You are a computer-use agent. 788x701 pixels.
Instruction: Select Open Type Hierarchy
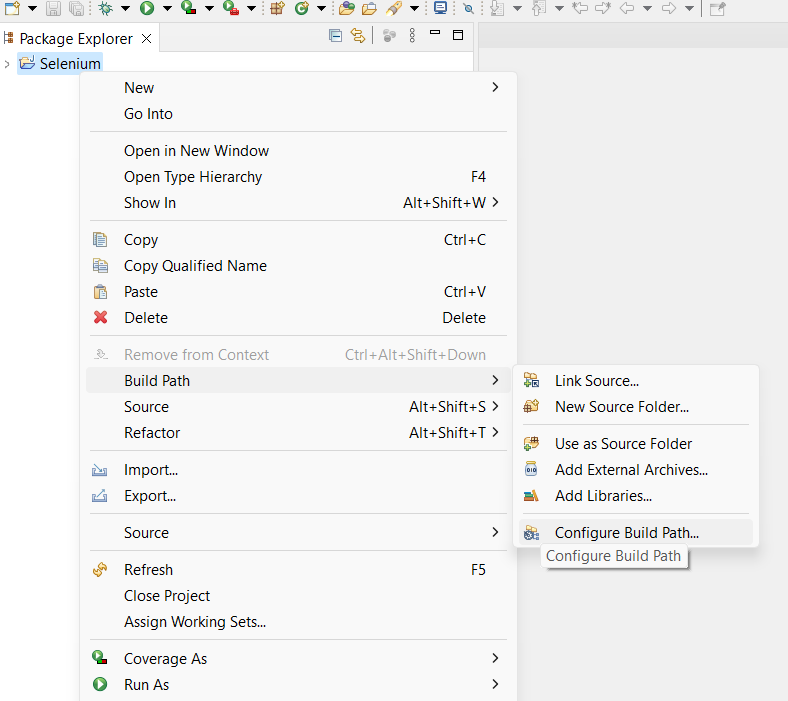pyautogui.click(x=298, y=177)
